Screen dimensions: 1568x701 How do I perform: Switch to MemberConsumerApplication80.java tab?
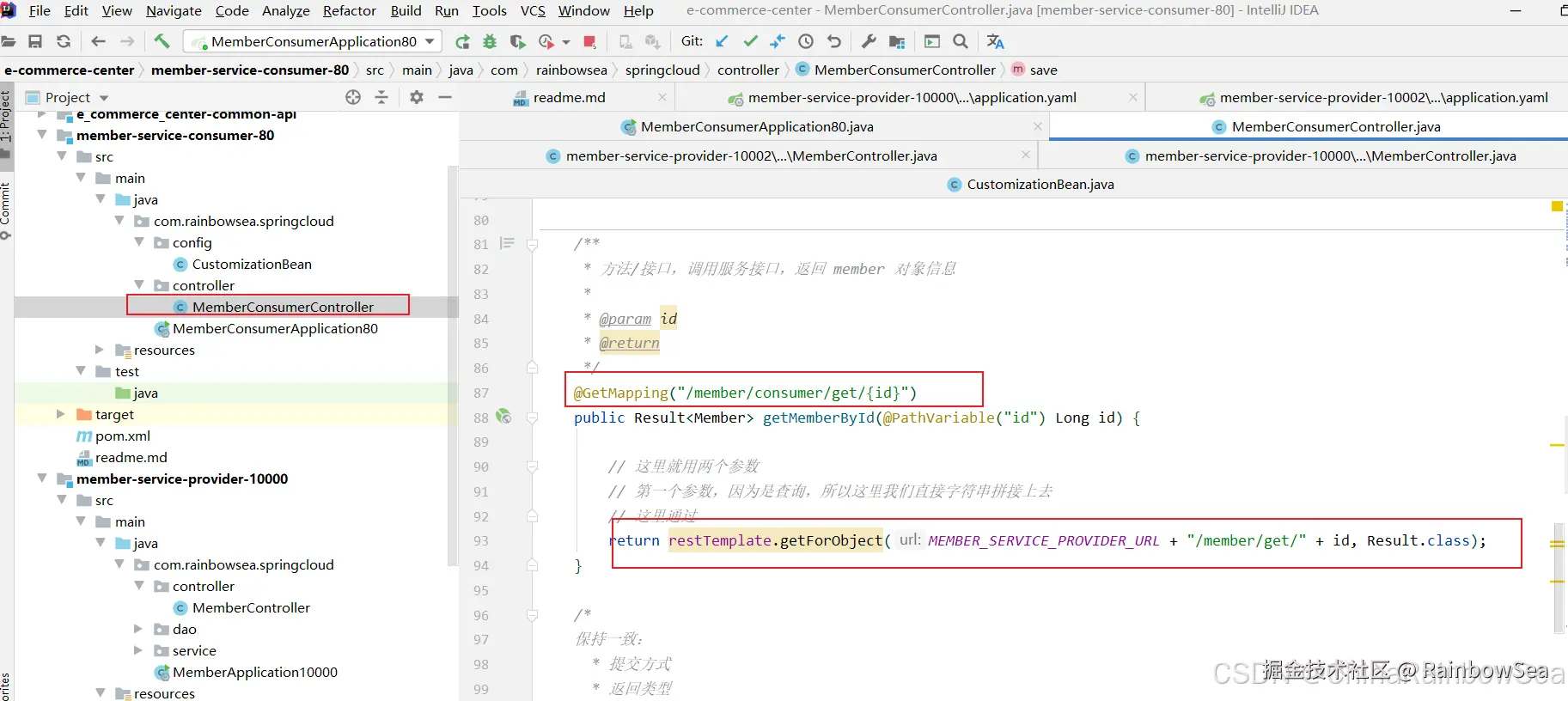756,126
